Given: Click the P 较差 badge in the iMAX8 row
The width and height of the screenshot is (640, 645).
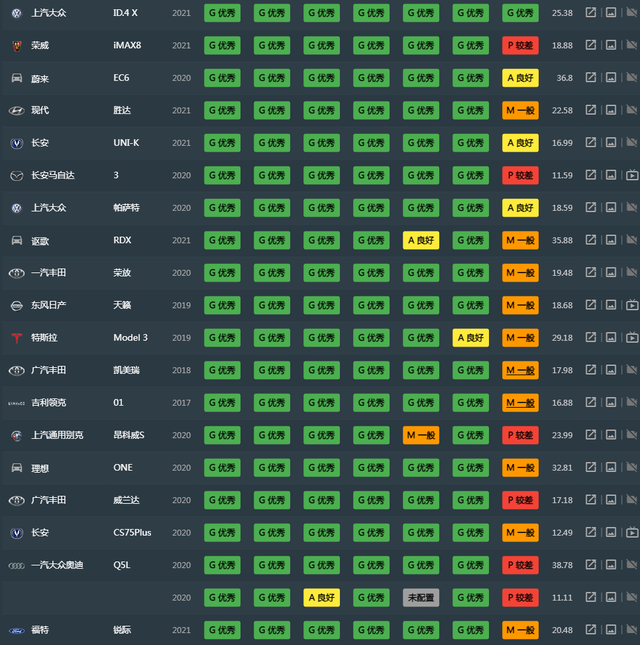Looking at the screenshot, I should (x=520, y=45).
